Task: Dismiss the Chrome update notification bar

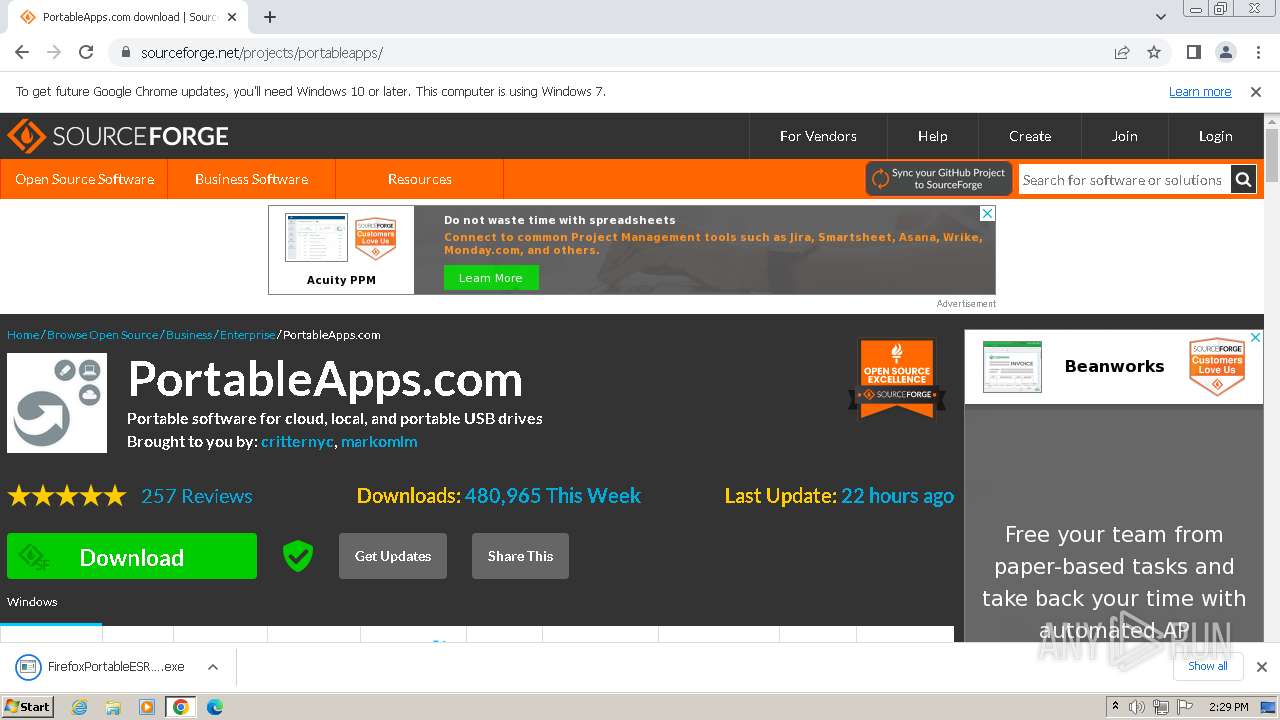Action: click(x=1256, y=92)
